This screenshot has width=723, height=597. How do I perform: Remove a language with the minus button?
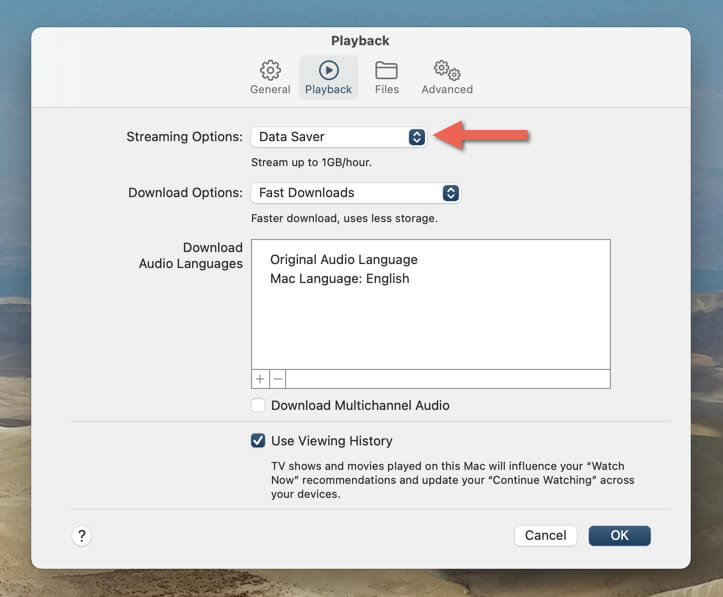[x=278, y=379]
